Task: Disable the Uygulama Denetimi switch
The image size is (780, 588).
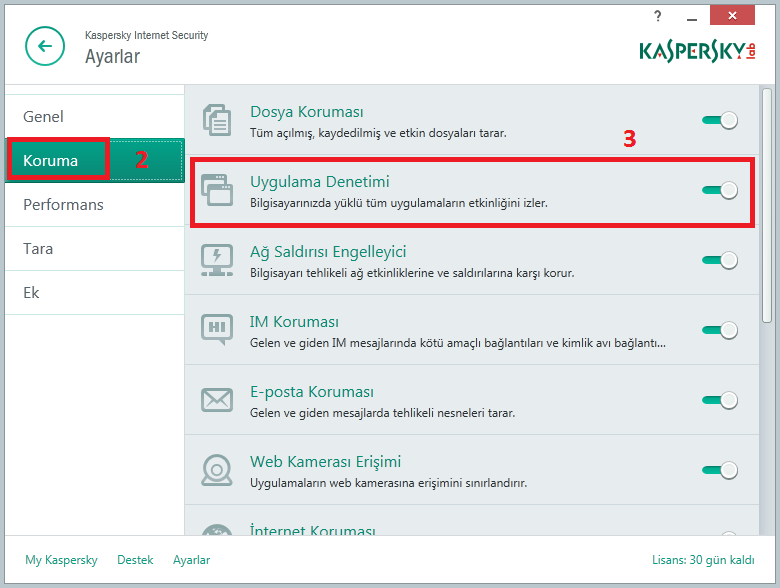Action: tap(720, 190)
